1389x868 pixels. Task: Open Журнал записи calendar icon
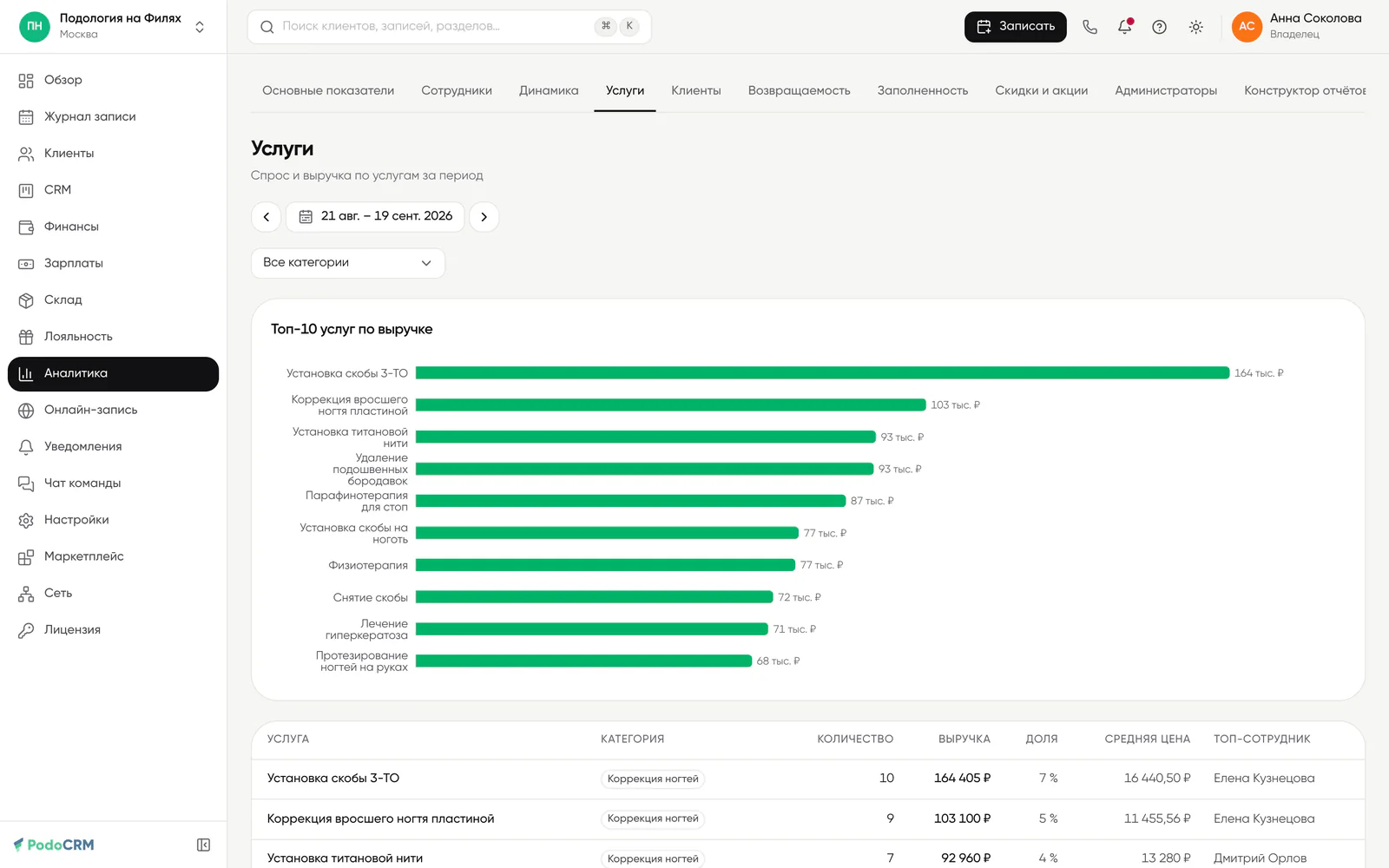[x=26, y=117]
